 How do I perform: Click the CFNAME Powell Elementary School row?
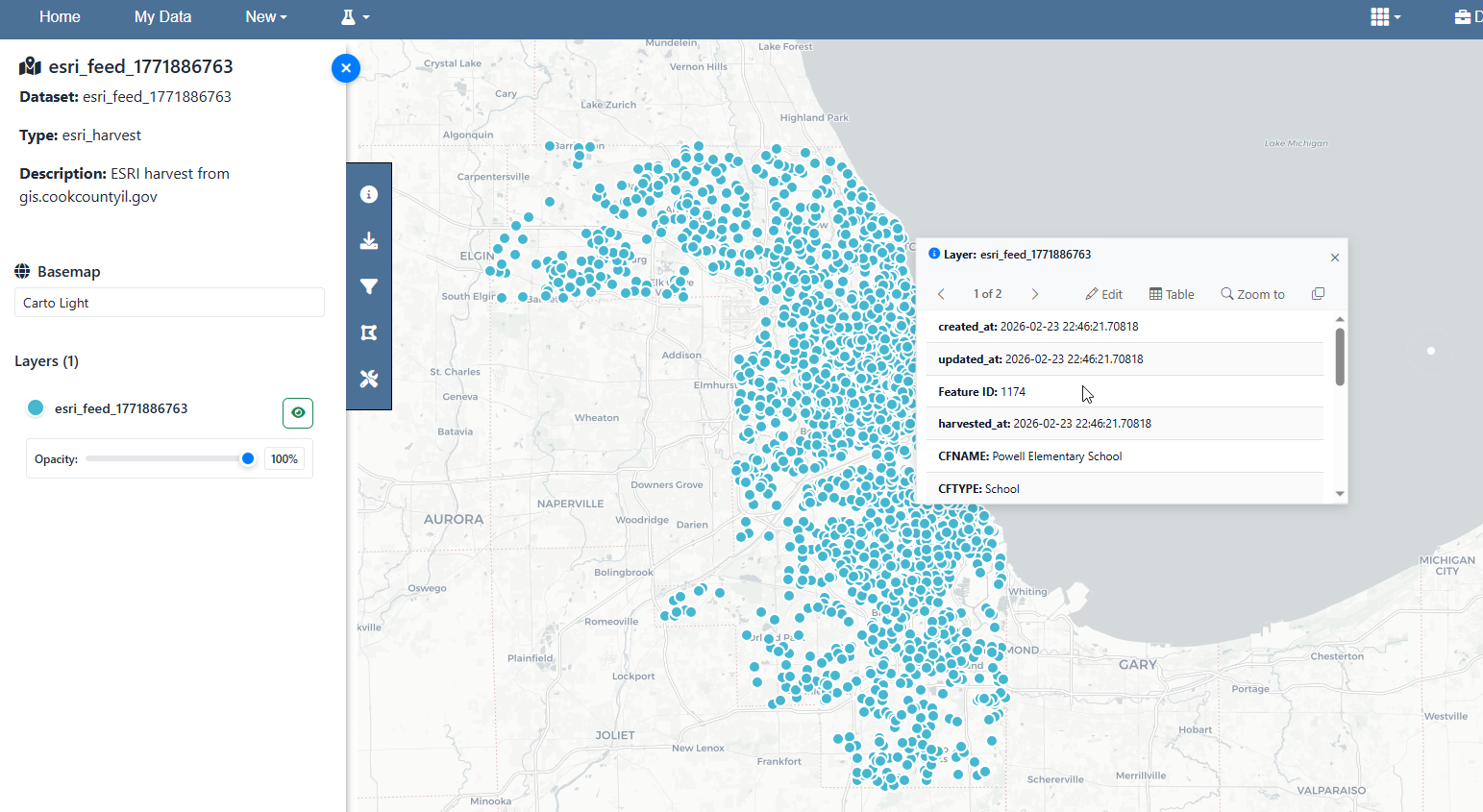(x=1125, y=456)
